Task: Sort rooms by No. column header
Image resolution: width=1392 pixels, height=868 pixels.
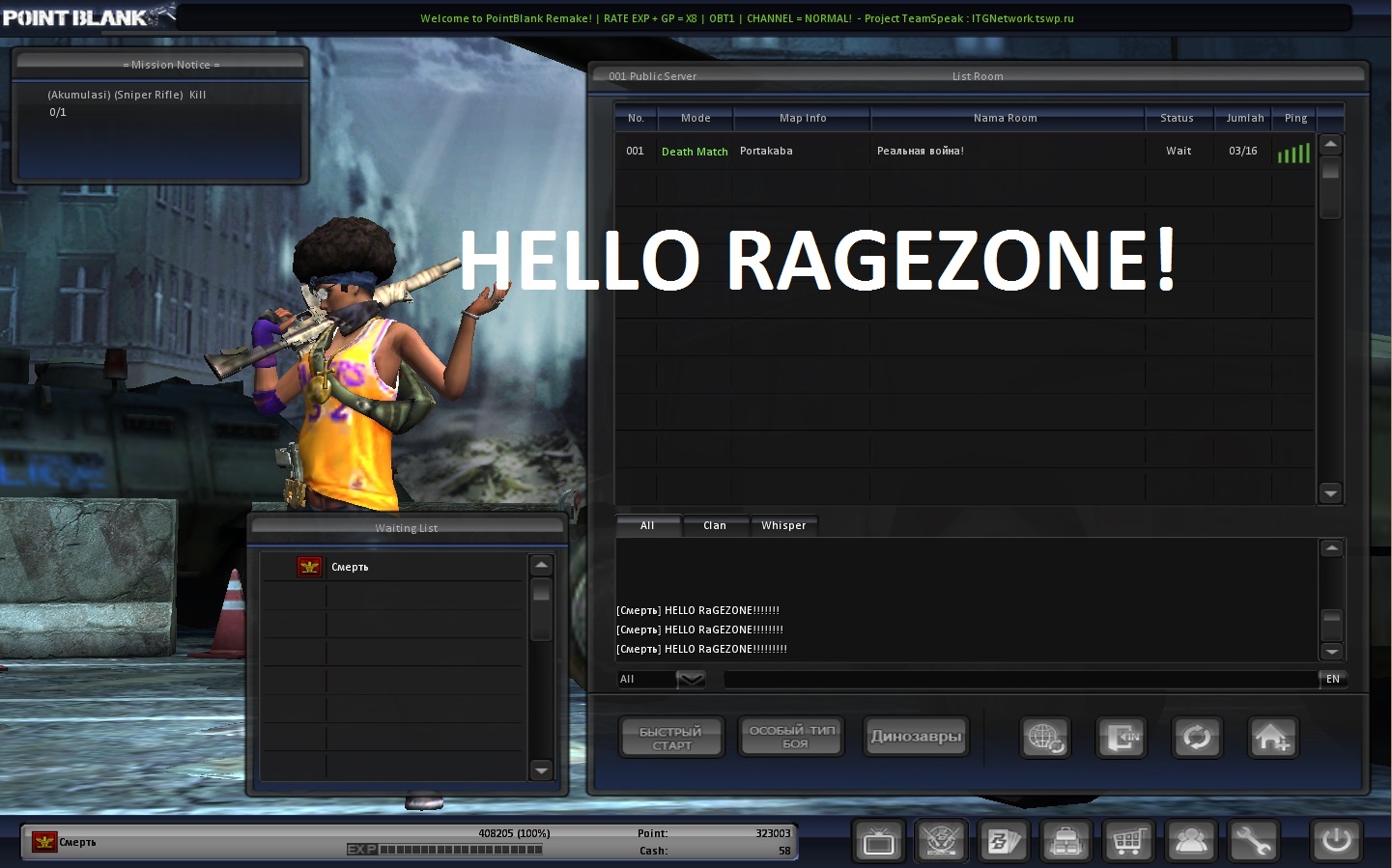Action: coord(636,118)
